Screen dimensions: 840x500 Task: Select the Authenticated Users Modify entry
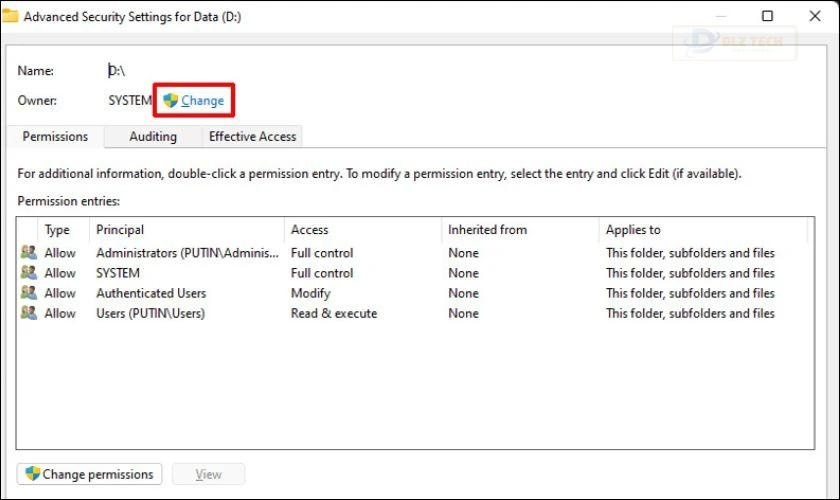click(x=150, y=293)
